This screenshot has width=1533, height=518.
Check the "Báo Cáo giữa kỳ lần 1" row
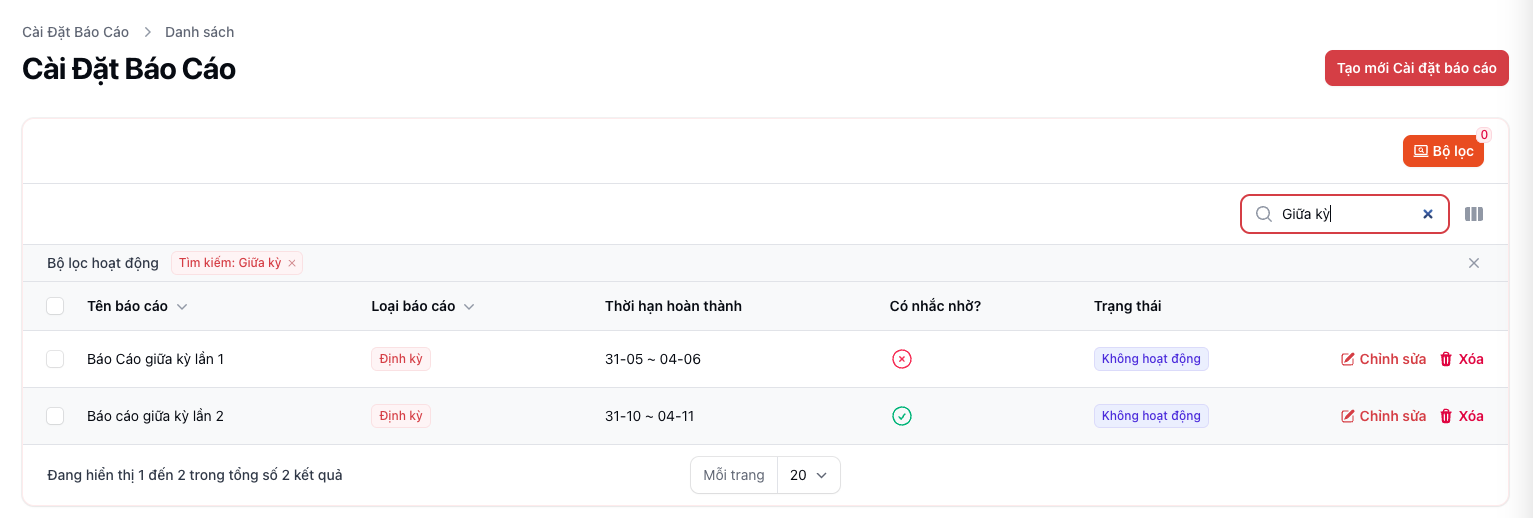pos(55,359)
